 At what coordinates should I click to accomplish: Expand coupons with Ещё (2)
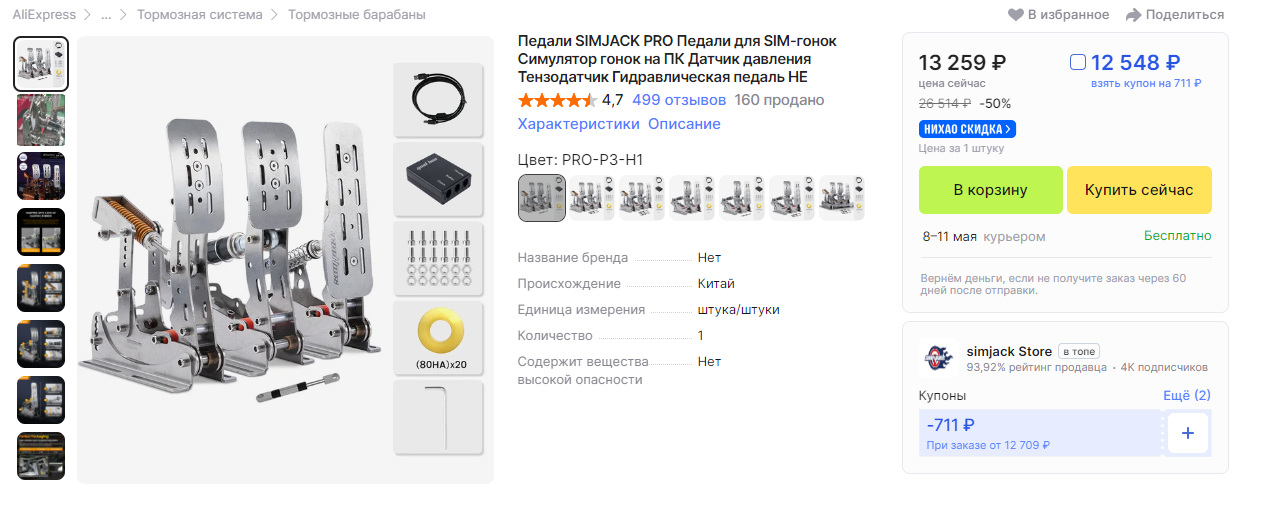(1187, 395)
